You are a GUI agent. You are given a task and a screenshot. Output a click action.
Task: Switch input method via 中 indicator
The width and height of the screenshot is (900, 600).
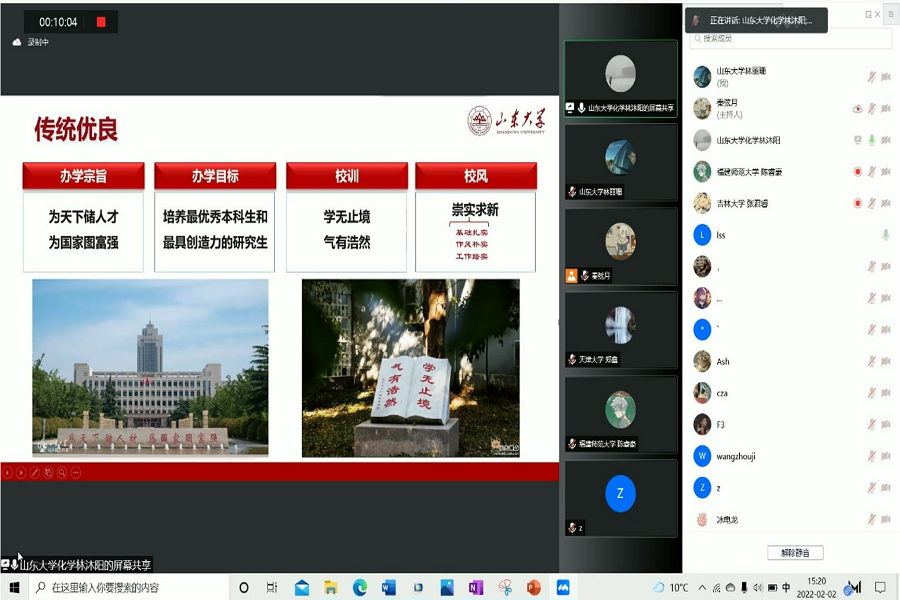786,587
